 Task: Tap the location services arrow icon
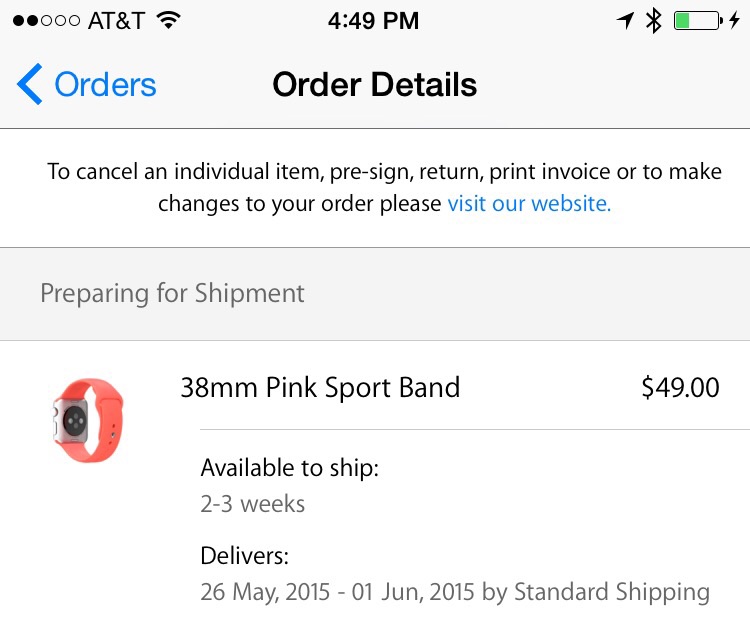point(625,21)
